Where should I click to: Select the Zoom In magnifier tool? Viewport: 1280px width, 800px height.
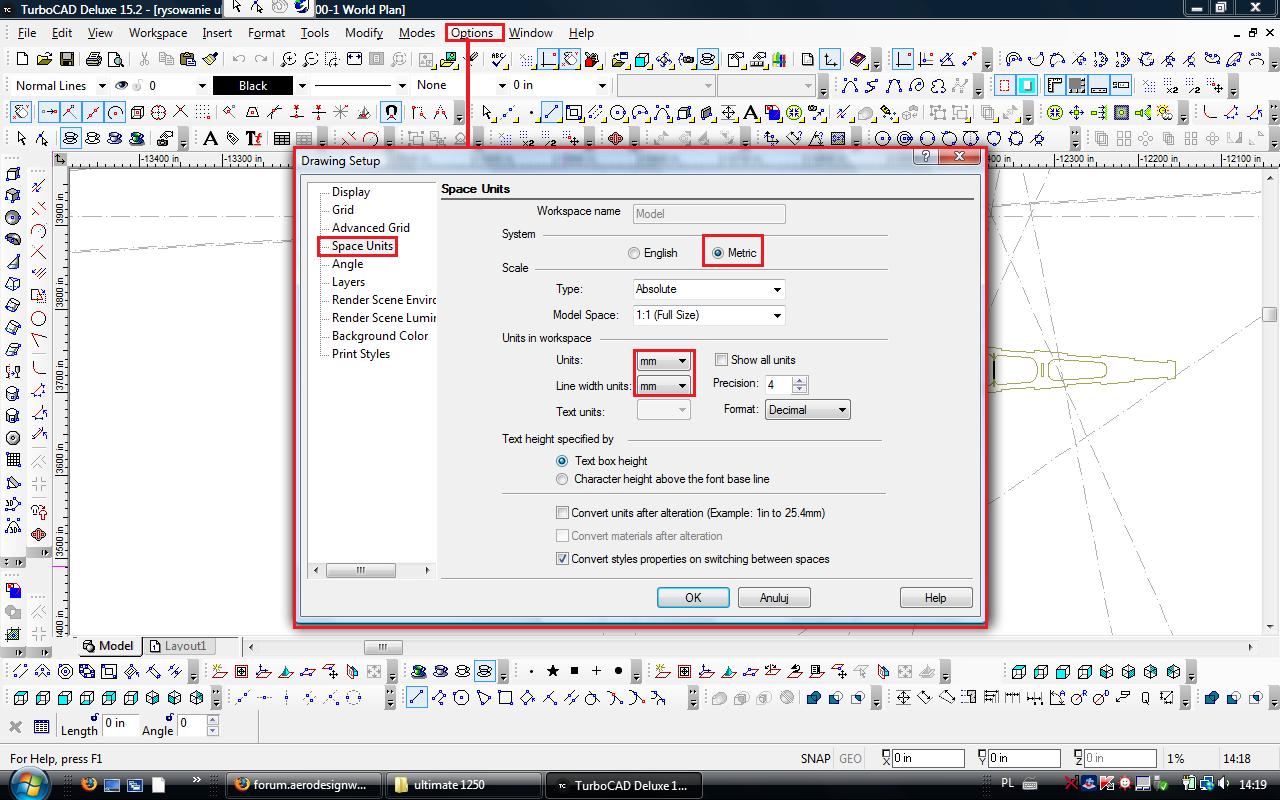pyautogui.click(x=288, y=60)
